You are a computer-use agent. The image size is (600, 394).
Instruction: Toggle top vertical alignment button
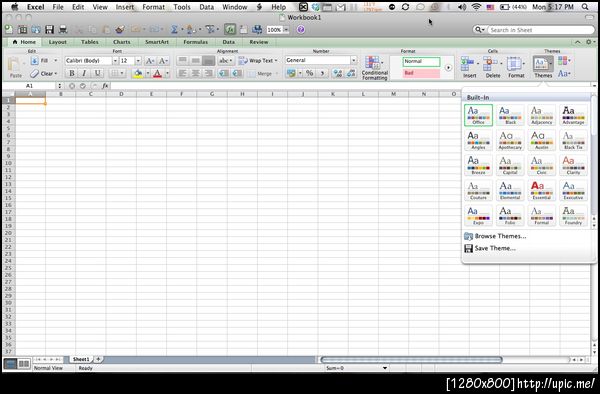(x=183, y=60)
